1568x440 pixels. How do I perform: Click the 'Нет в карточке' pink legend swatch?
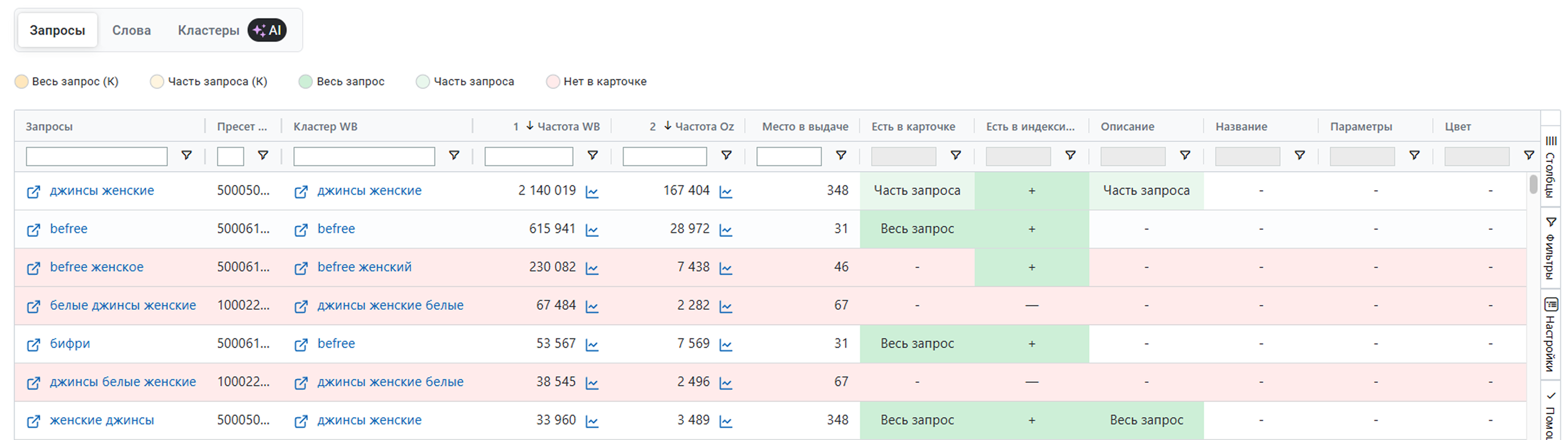pyautogui.click(x=552, y=82)
